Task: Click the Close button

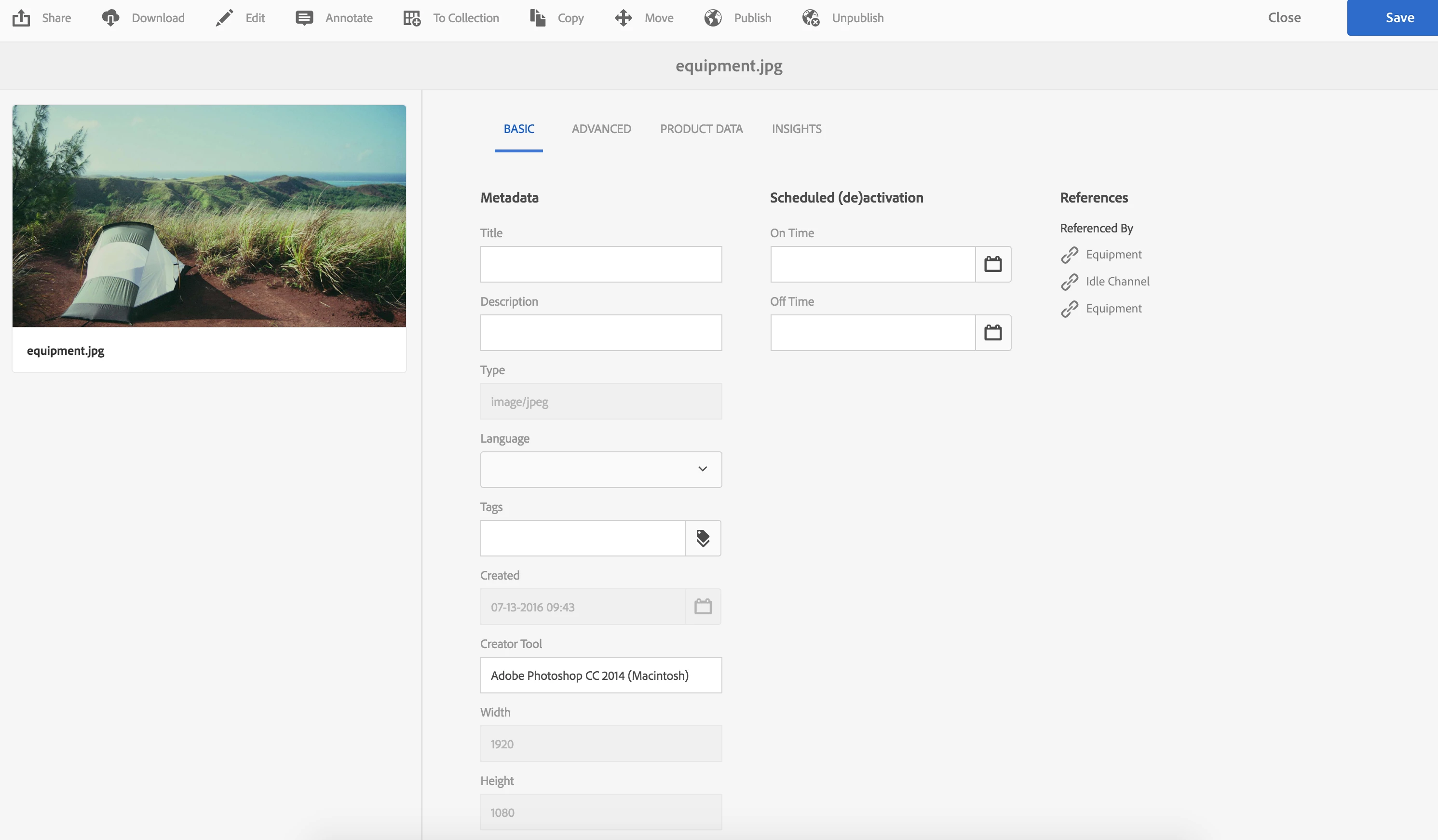Action: [x=1284, y=18]
